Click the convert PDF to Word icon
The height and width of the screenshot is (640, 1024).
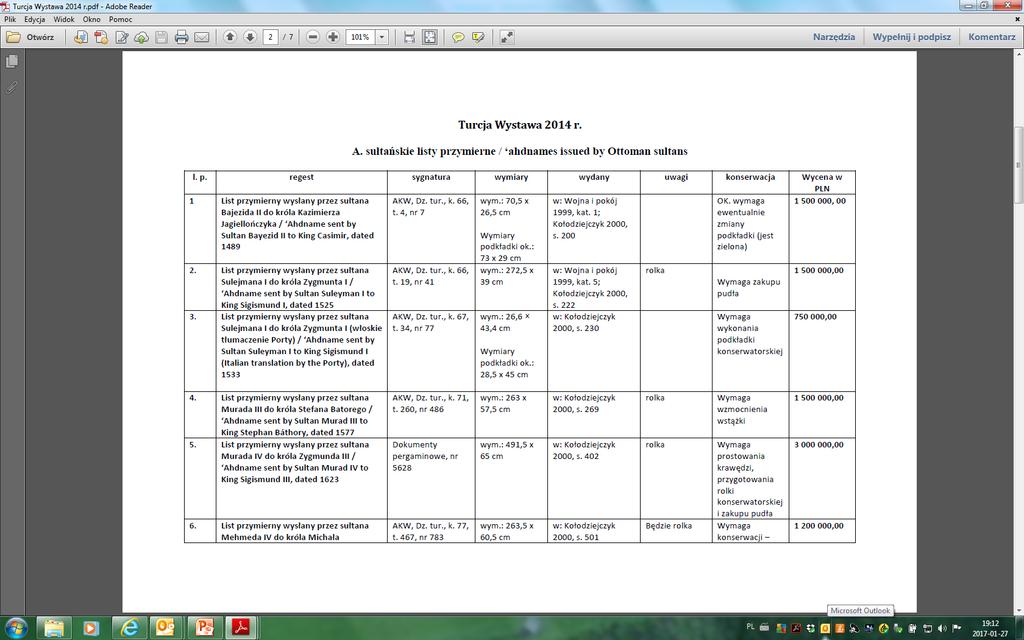pyautogui.click(x=101, y=37)
